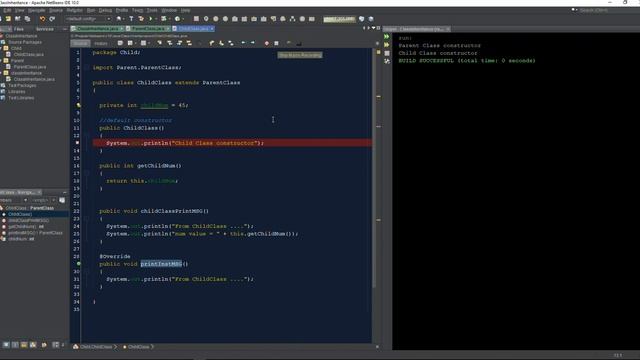Click the Rerun icon in the Output window
This screenshot has width=640, height=360.
point(387,37)
